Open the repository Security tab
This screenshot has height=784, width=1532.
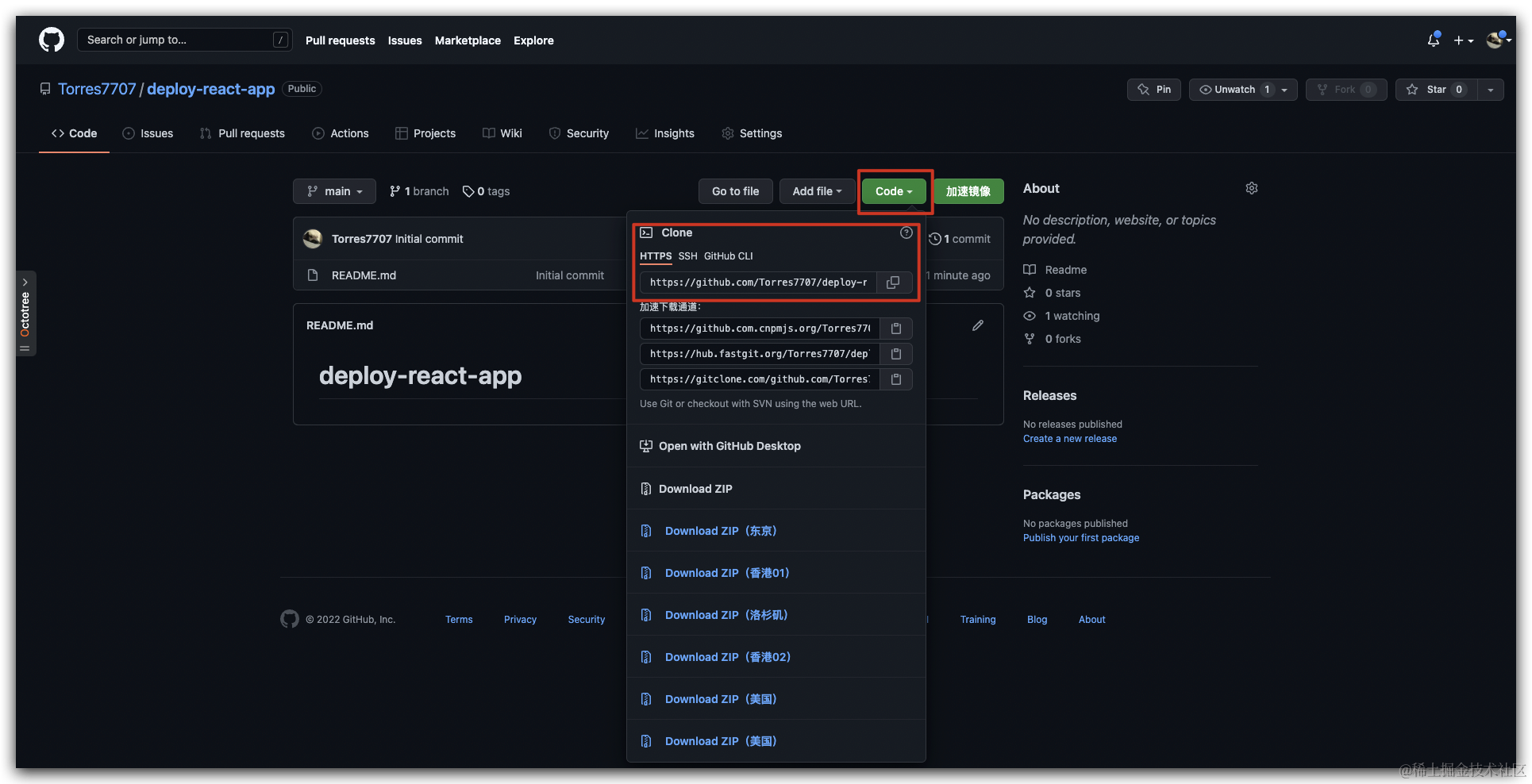click(x=579, y=133)
